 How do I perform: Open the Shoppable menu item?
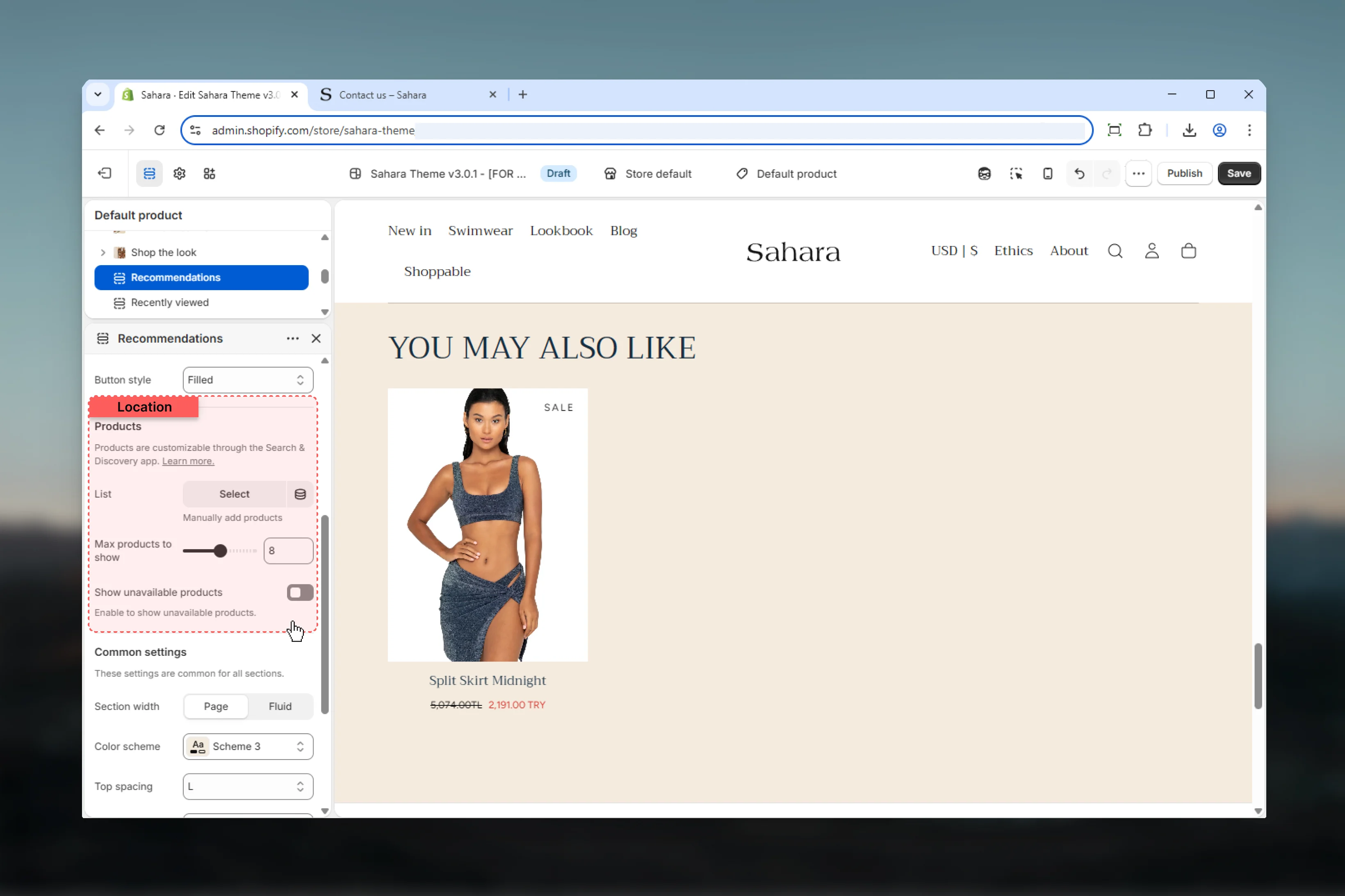coord(437,271)
